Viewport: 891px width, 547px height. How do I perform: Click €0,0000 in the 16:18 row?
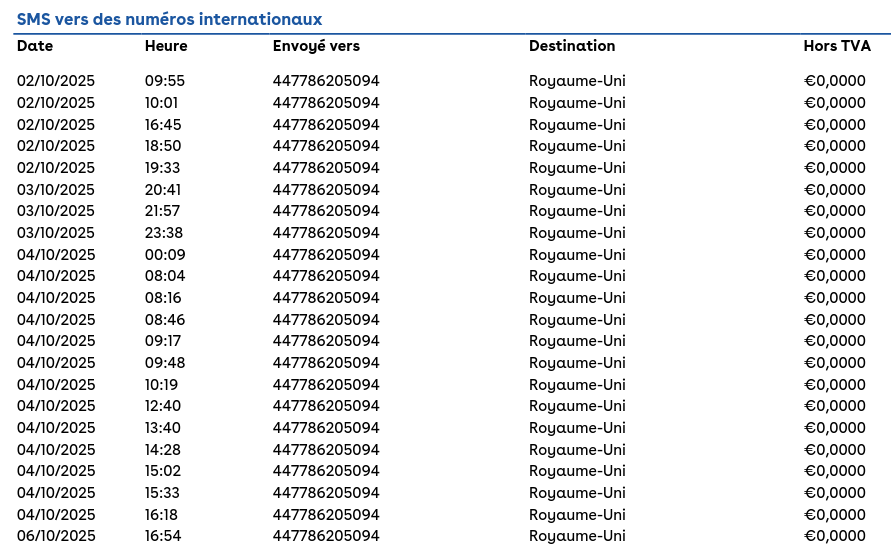[x=835, y=515]
